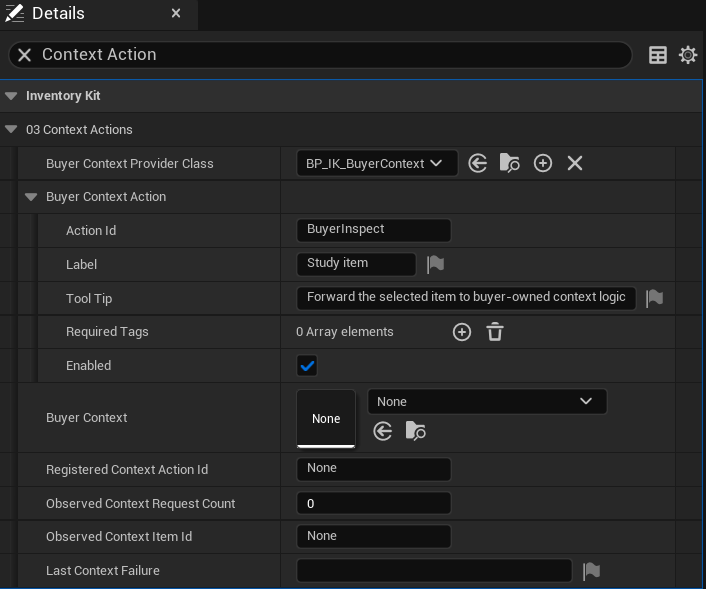Uncheck the Enabled checkbox
Image resolution: width=706 pixels, height=589 pixels.
point(307,365)
